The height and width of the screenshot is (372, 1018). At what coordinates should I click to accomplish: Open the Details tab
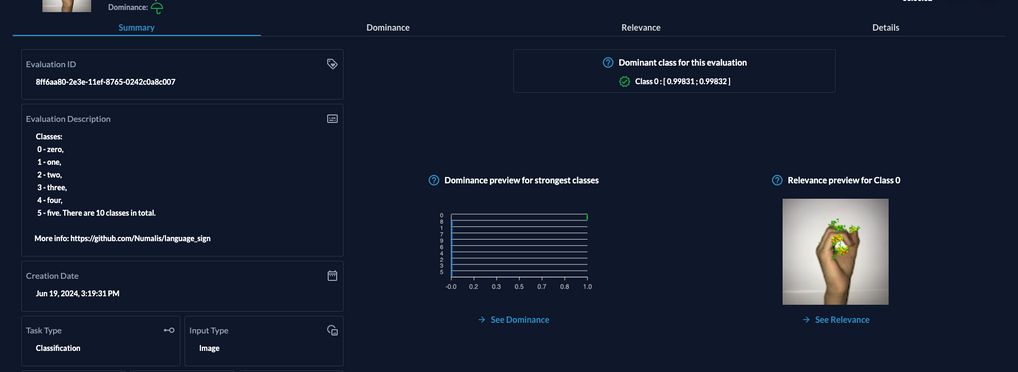(886, 27)
